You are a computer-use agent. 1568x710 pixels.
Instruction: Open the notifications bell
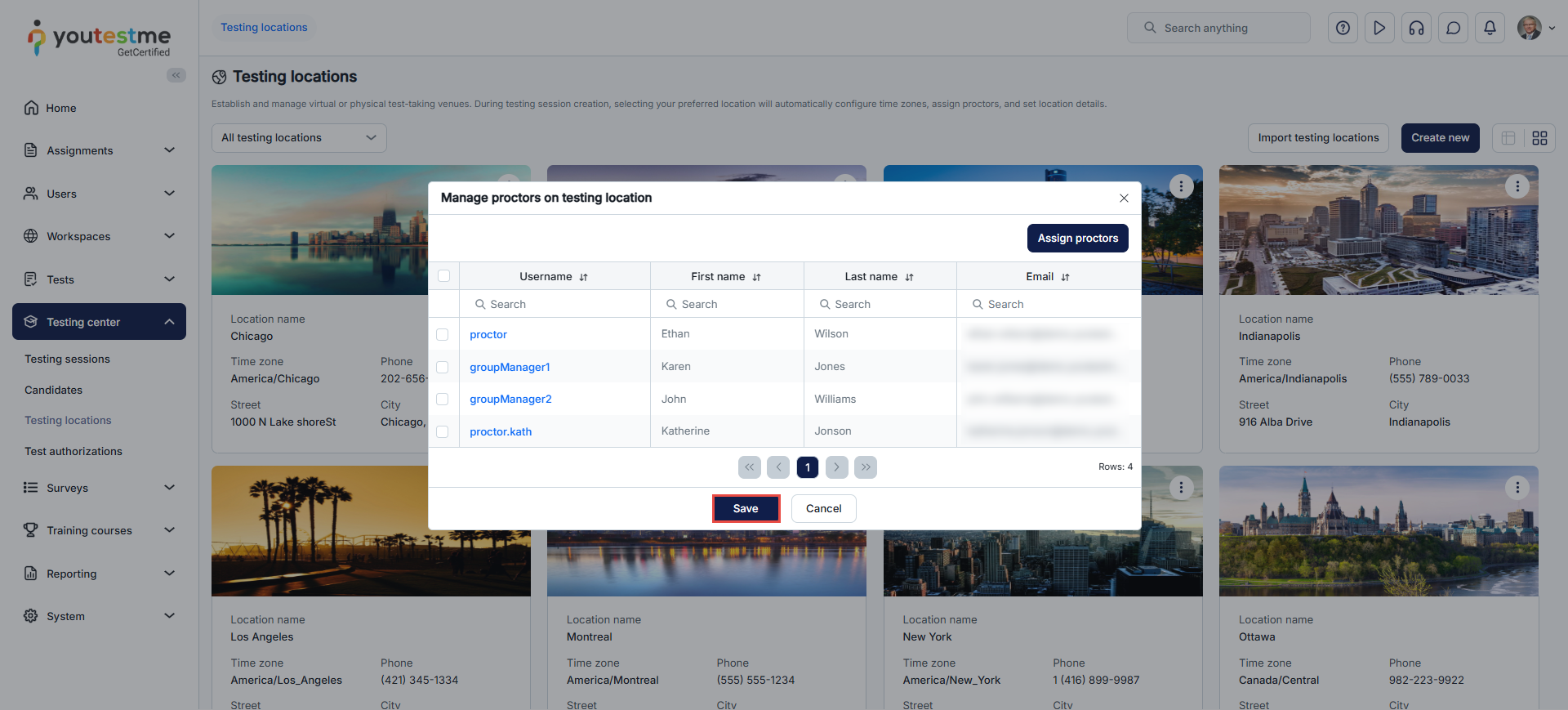pos(1490,28)
